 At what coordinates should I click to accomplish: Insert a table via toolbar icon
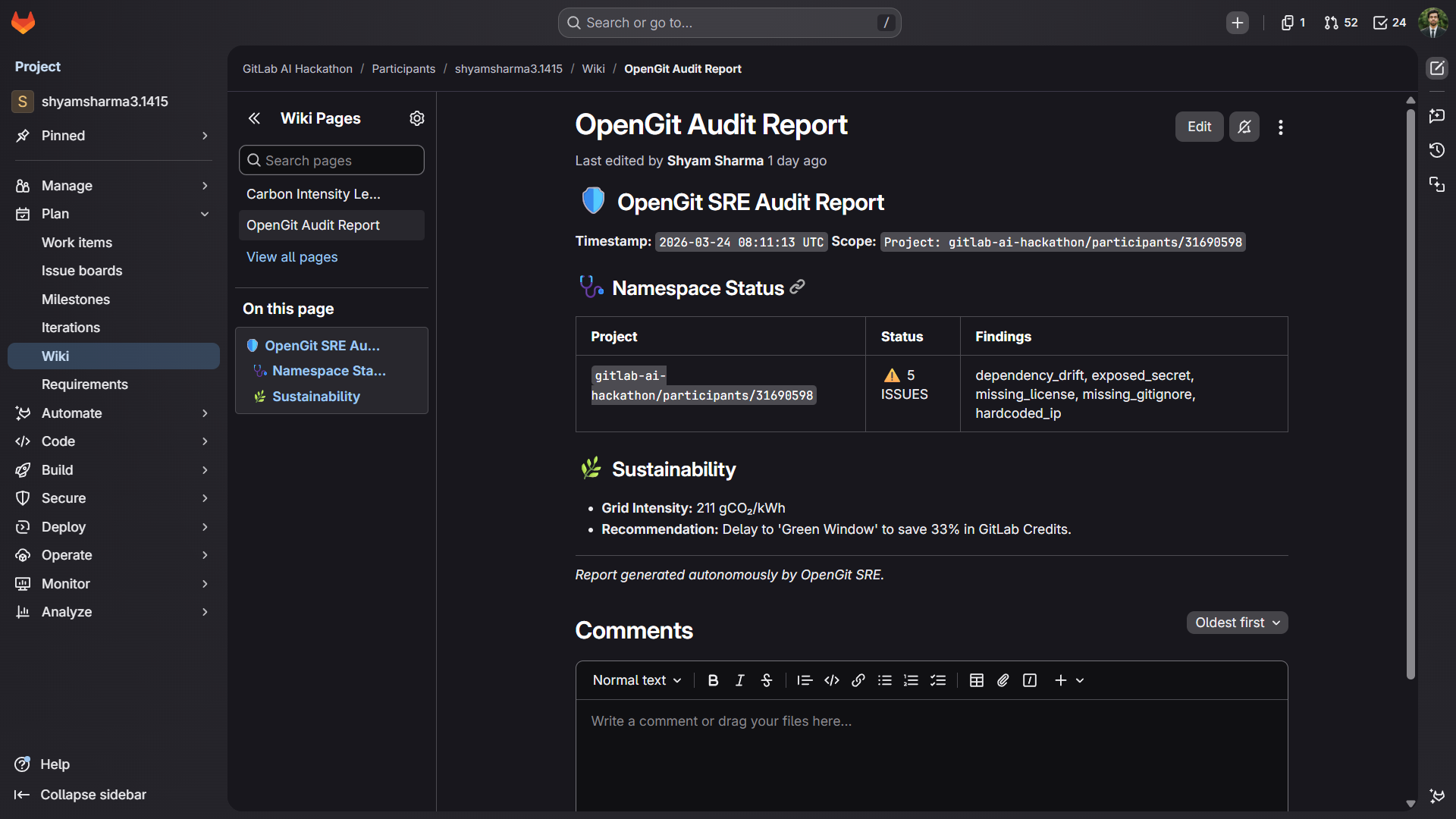977,680
